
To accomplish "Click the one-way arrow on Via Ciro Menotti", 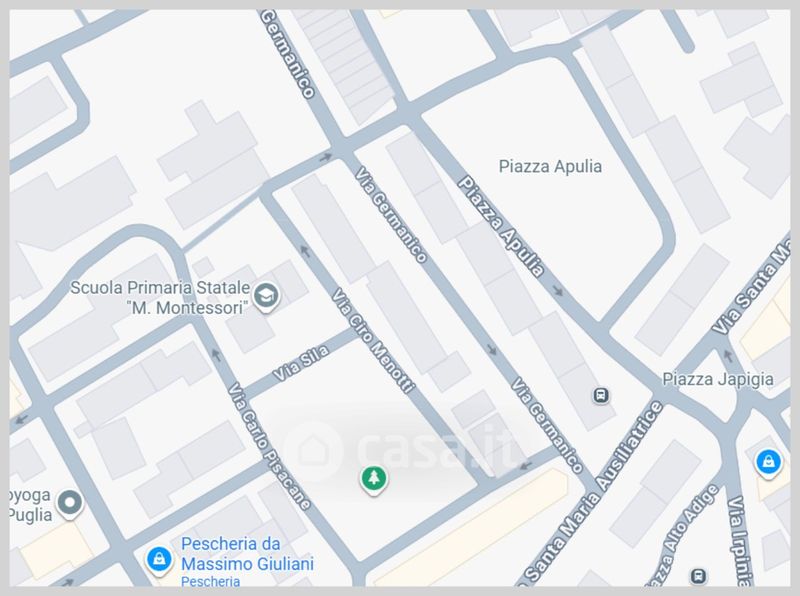I will (305, 251).
